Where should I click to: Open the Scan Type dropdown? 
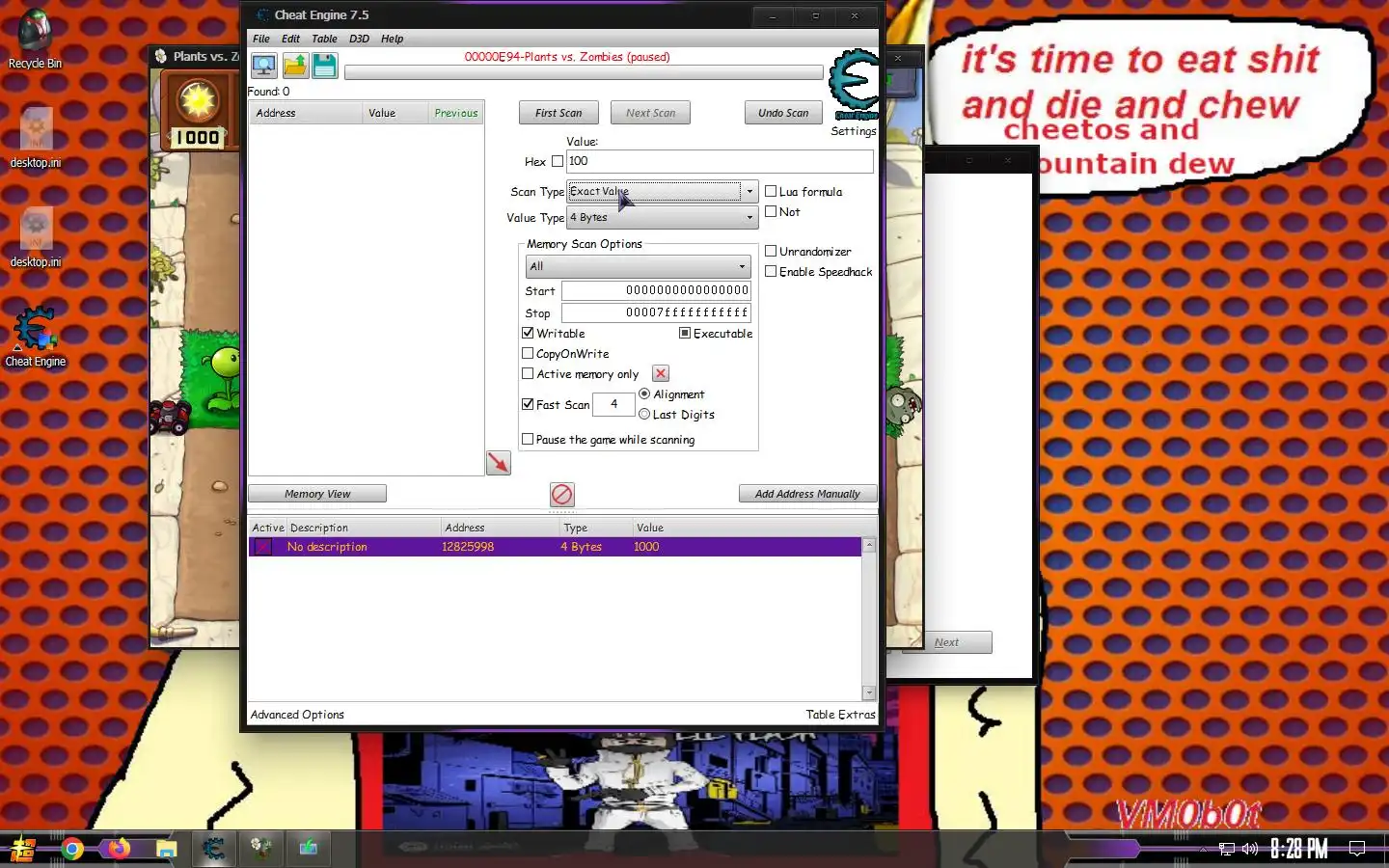[x=662, y=192]
